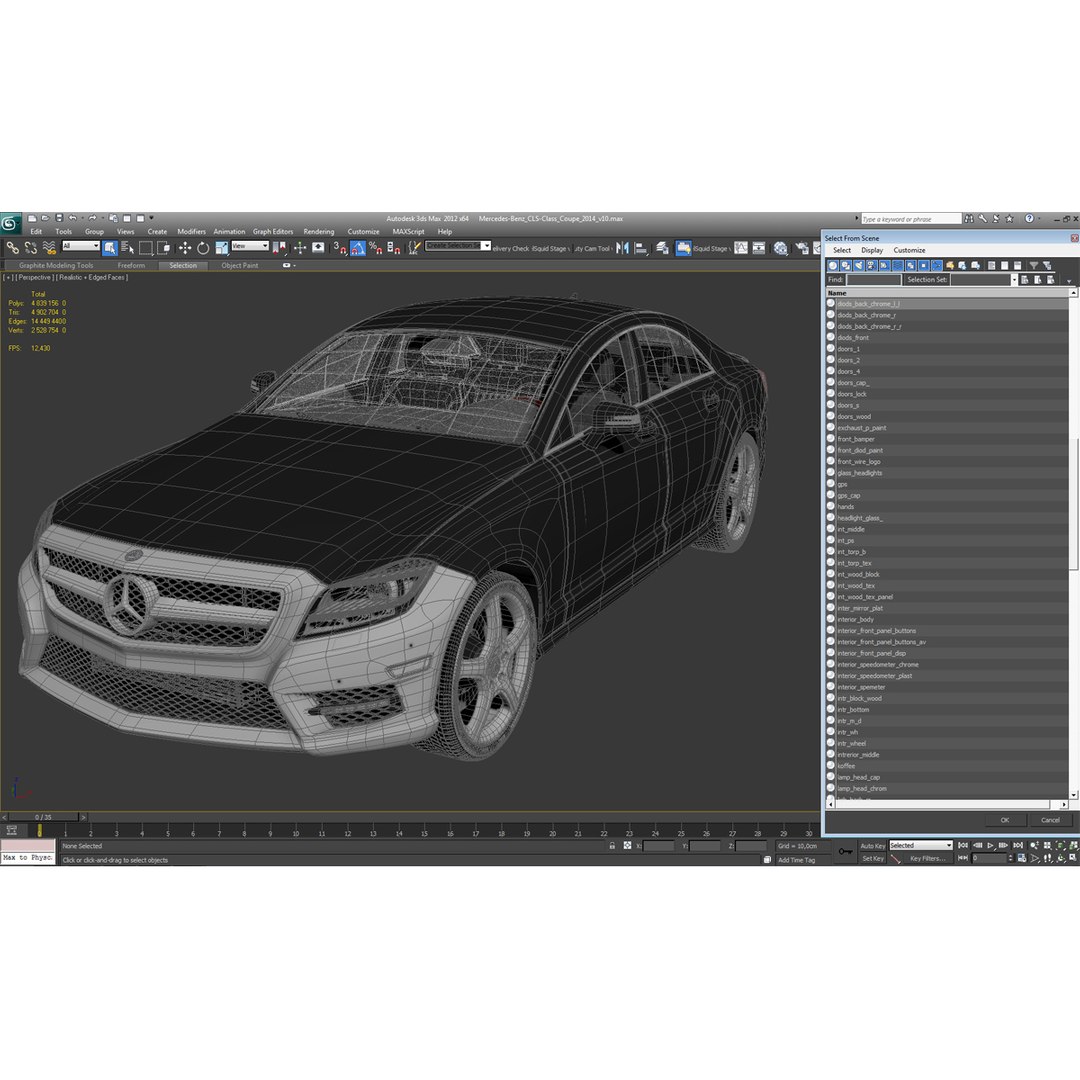Toggle Keyboard Shortcut Override
The height and width of the screenshot is (1080, 1080).
pos(318,248)
